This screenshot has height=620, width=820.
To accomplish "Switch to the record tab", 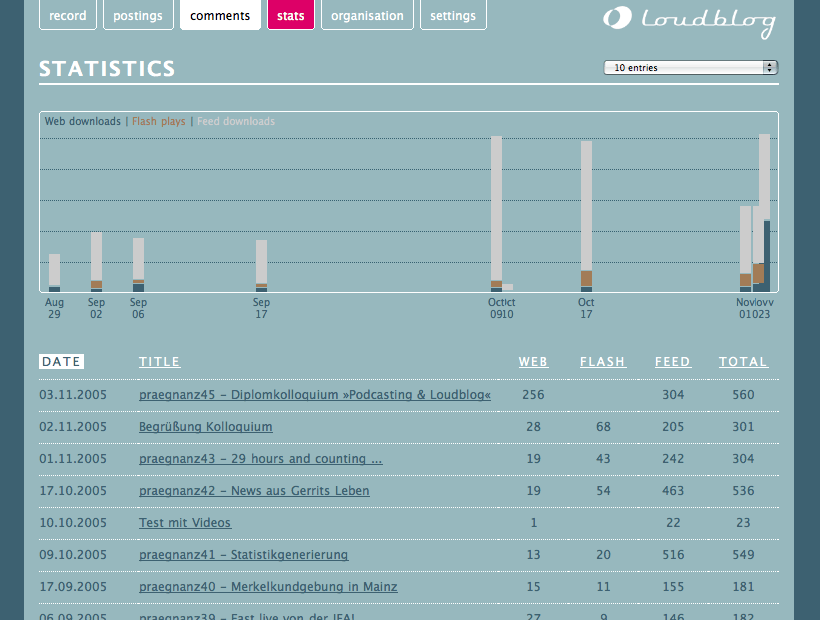I will (68, 15).
